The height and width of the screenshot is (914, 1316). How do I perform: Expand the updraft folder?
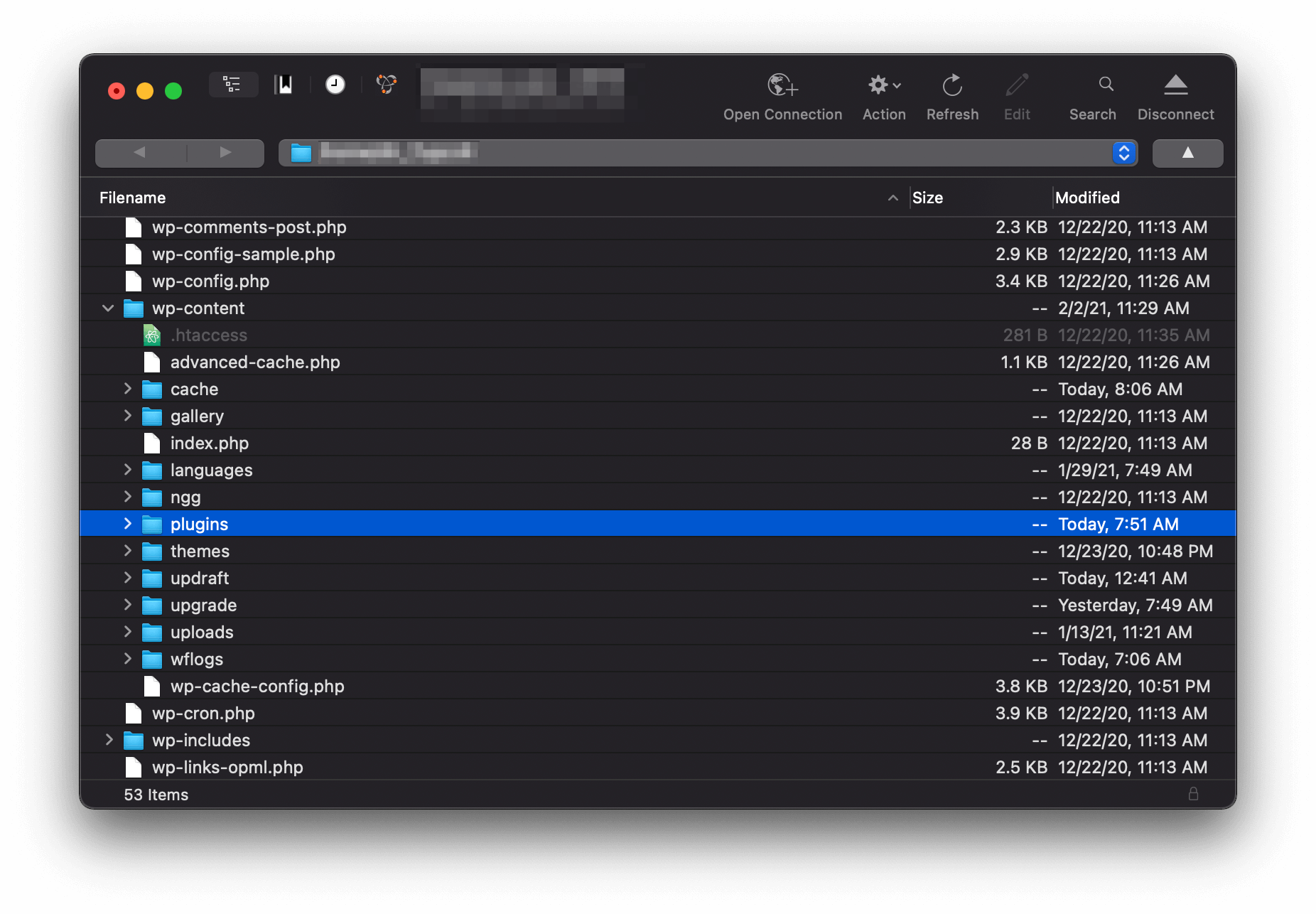coord(128,578)
